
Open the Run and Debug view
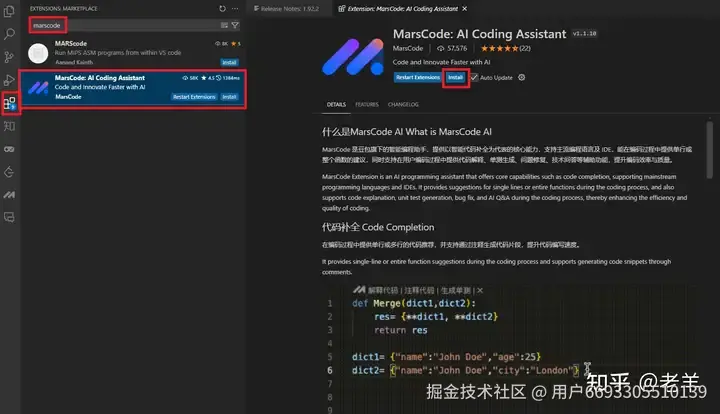click(x=9, y=80)
